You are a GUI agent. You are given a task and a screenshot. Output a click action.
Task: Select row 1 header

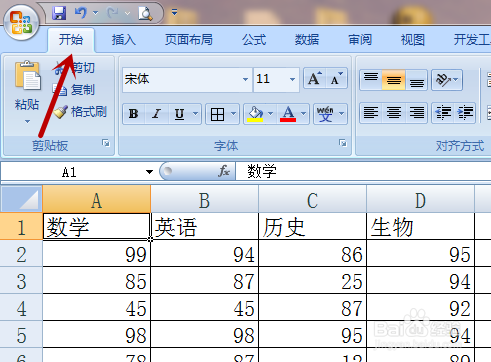[x=21, y=227]
